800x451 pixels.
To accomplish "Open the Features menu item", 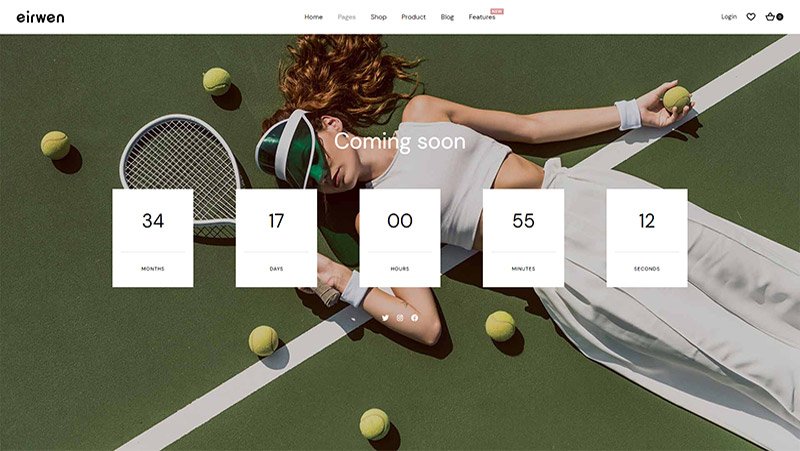I will click(x=482, y=17).
